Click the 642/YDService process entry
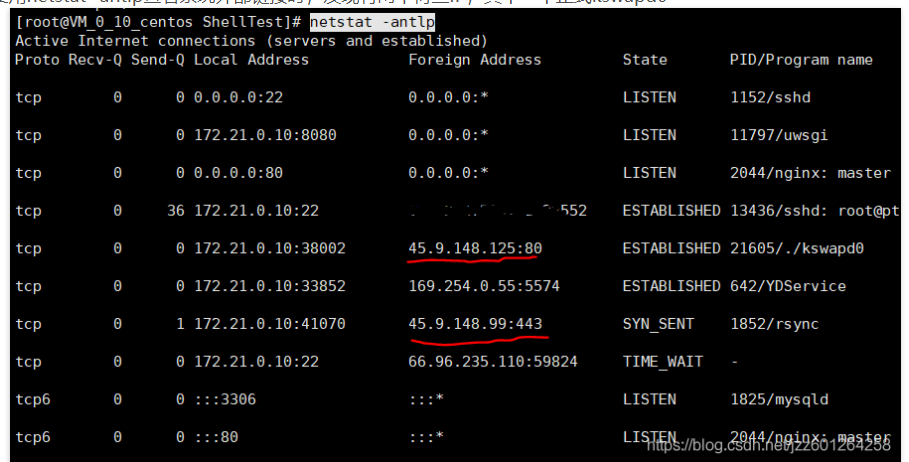 click(787, 286)
